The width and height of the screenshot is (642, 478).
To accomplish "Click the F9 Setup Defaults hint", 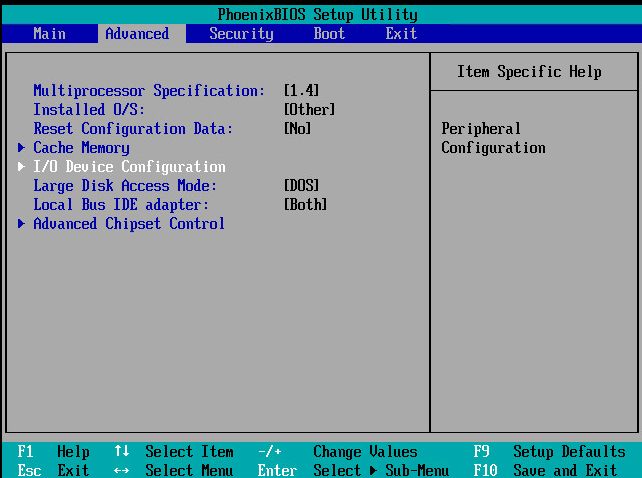I will 549,451.
